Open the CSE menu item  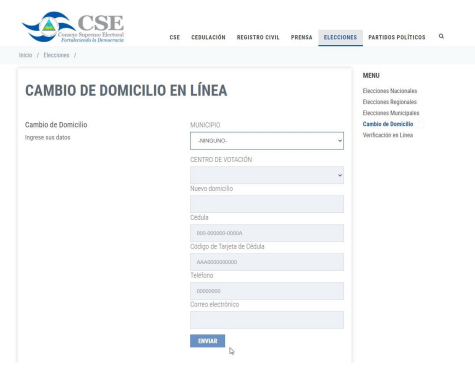(x=175, y=37)
